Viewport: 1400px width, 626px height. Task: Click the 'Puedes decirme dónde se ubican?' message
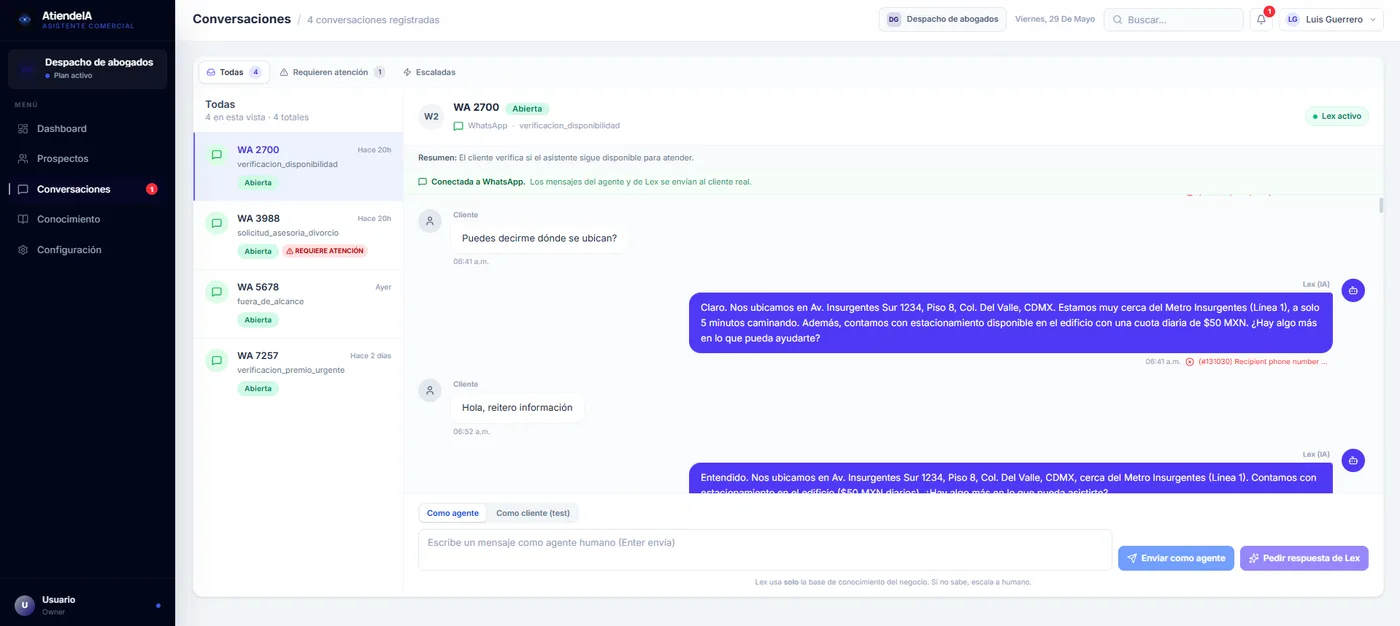tap(539, 238)
